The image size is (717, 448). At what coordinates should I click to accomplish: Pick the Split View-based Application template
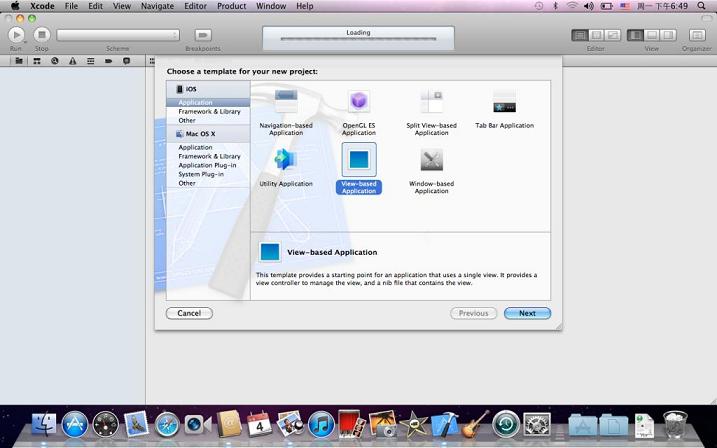pos(431,101)
